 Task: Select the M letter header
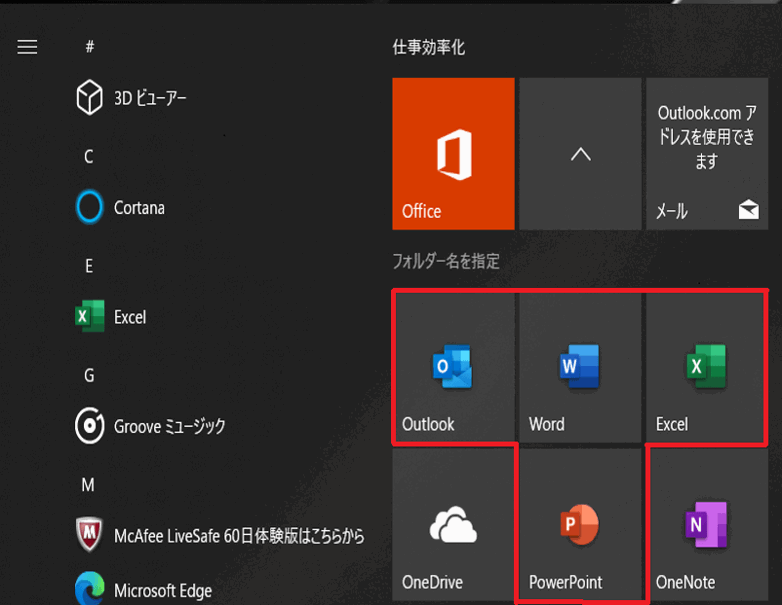click(88, 485)
